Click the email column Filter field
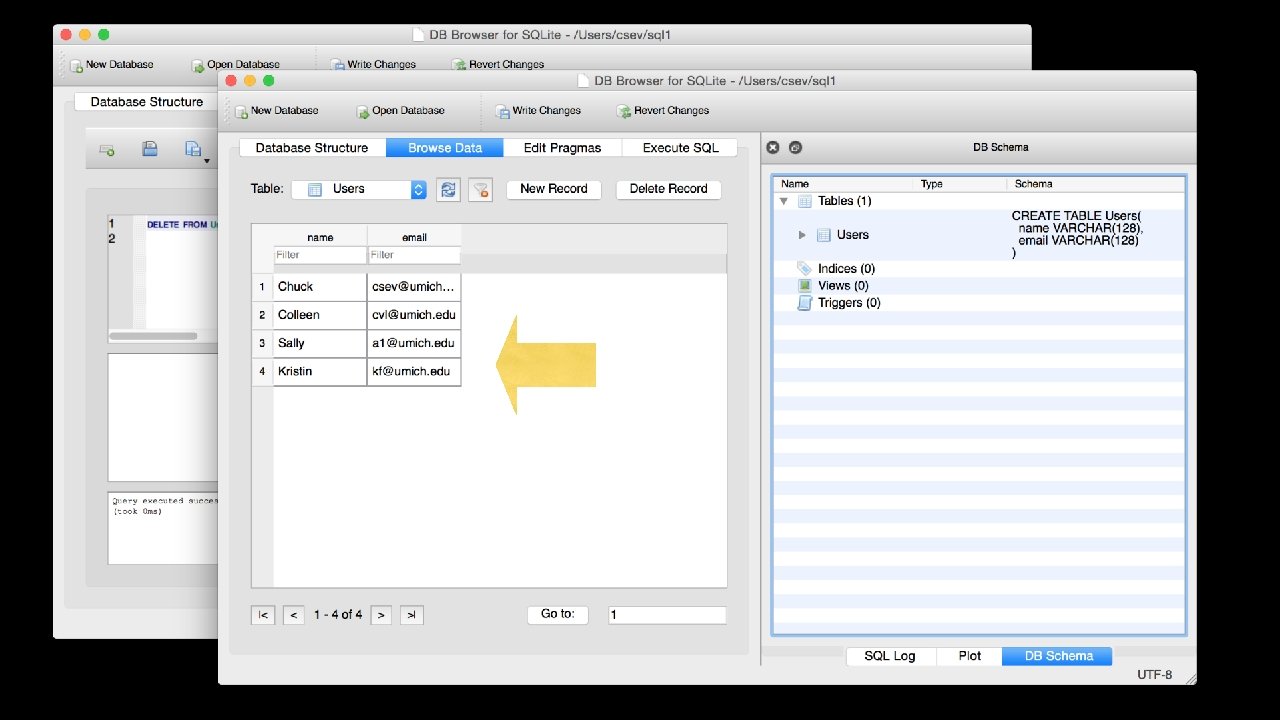The image size is (1280, 720). (414, 255)
